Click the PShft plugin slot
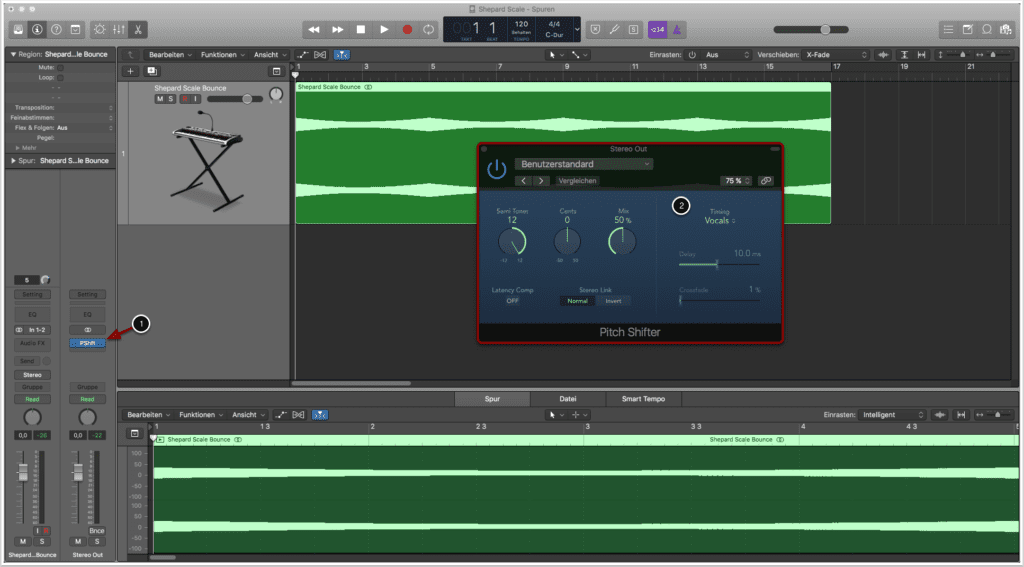The height and width of the screenshot is (567, 1024). (x=88, y=343)
